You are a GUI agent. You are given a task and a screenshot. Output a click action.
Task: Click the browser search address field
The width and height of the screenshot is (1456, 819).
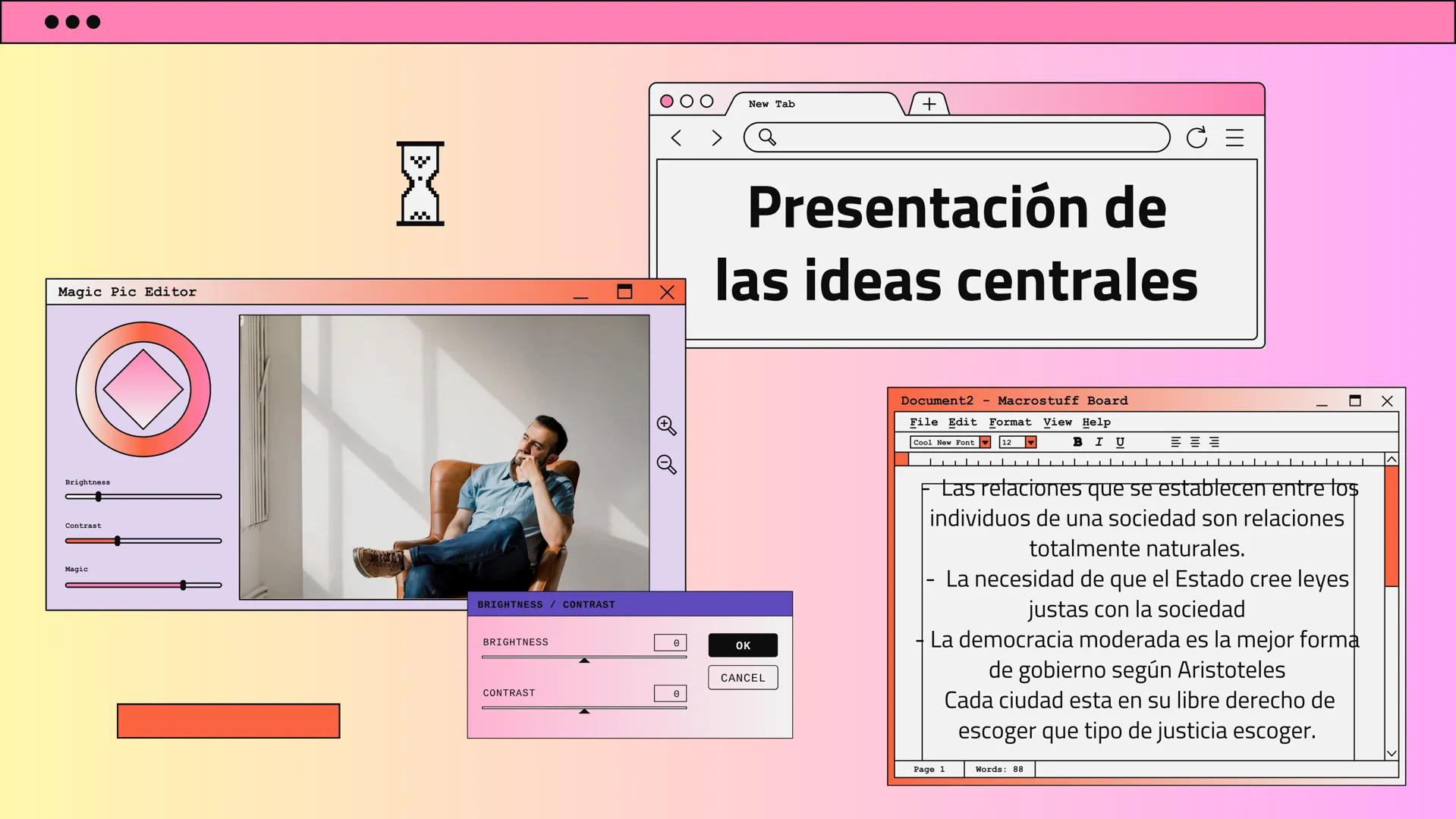(x=964, y=138)
